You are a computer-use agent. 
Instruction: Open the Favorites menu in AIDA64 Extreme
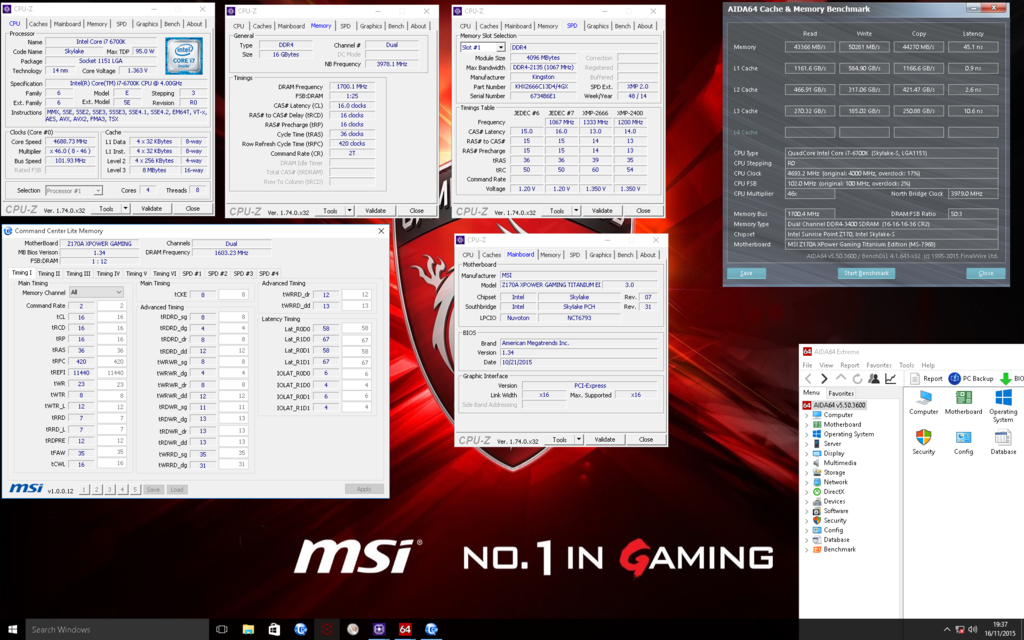coord(878,365)
